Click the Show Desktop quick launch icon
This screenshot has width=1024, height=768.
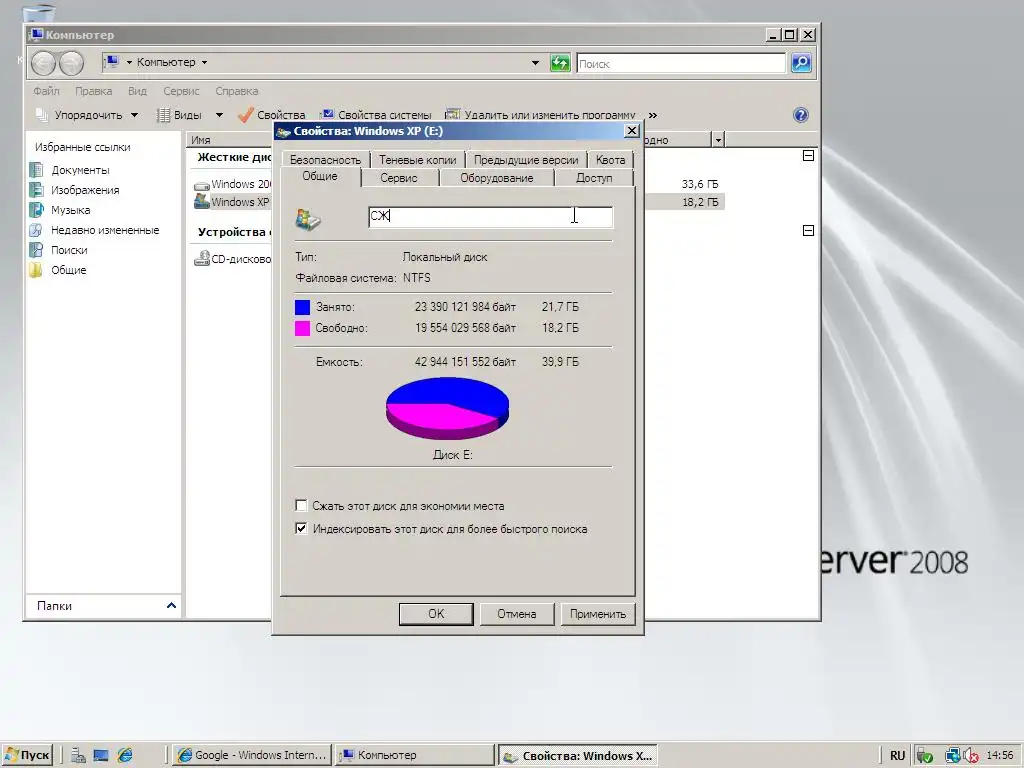[101, 755]
